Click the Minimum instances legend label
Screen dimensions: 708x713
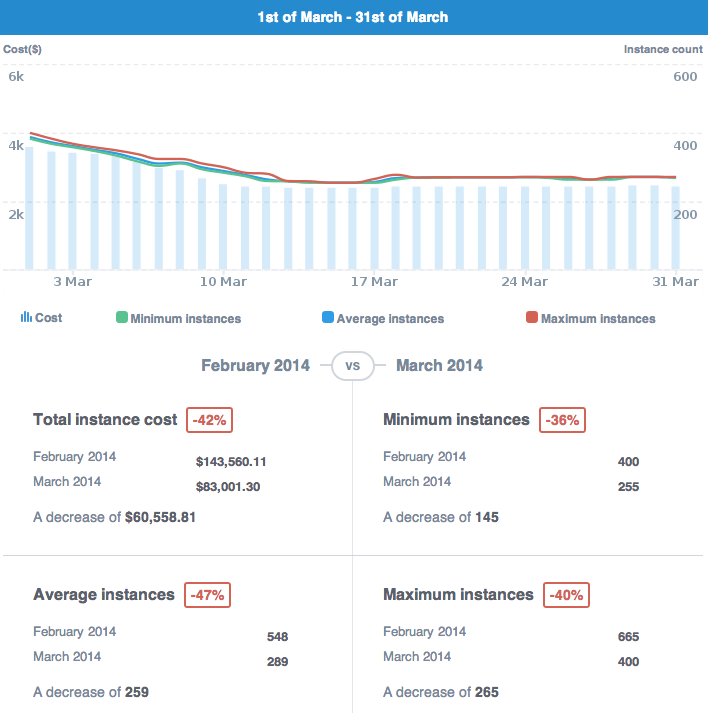pyautogui.click(x=185, y=319)
